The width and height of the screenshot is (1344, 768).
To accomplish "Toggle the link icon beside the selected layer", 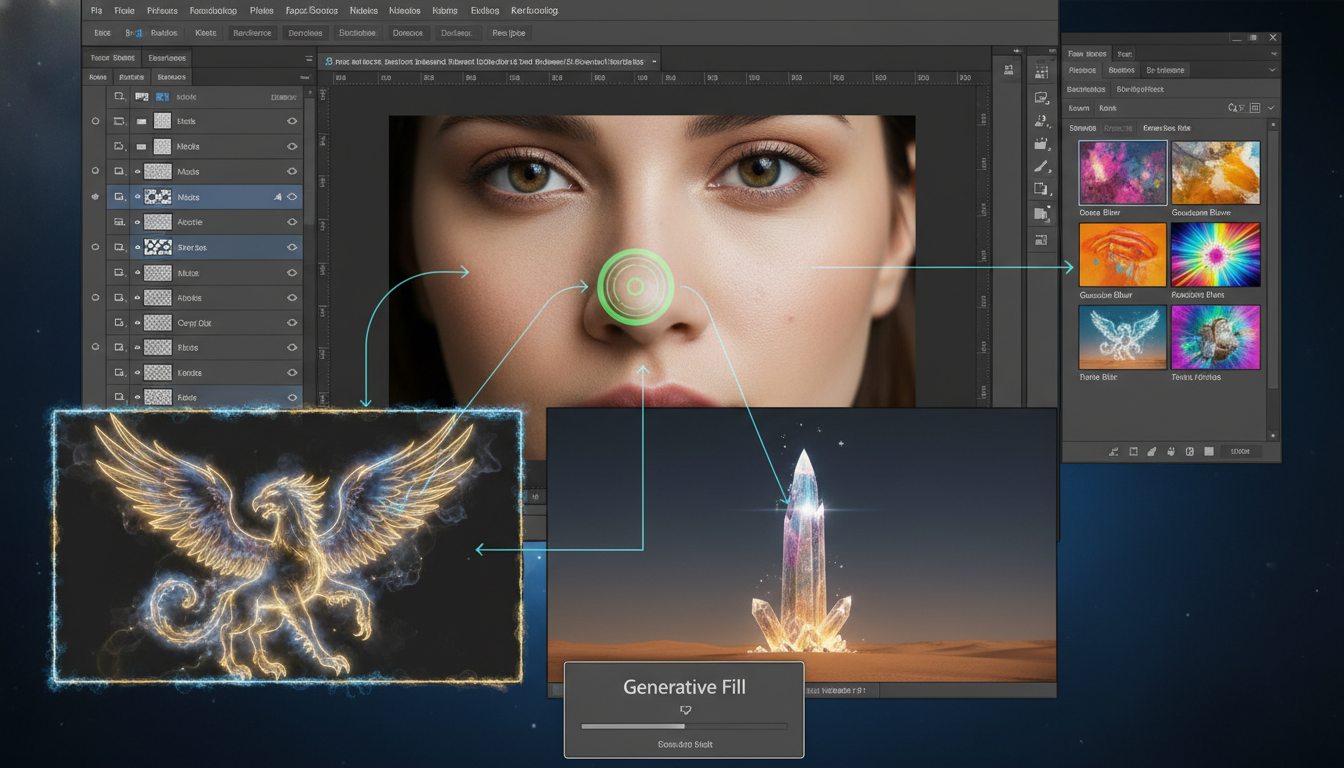I will (277, 197).
